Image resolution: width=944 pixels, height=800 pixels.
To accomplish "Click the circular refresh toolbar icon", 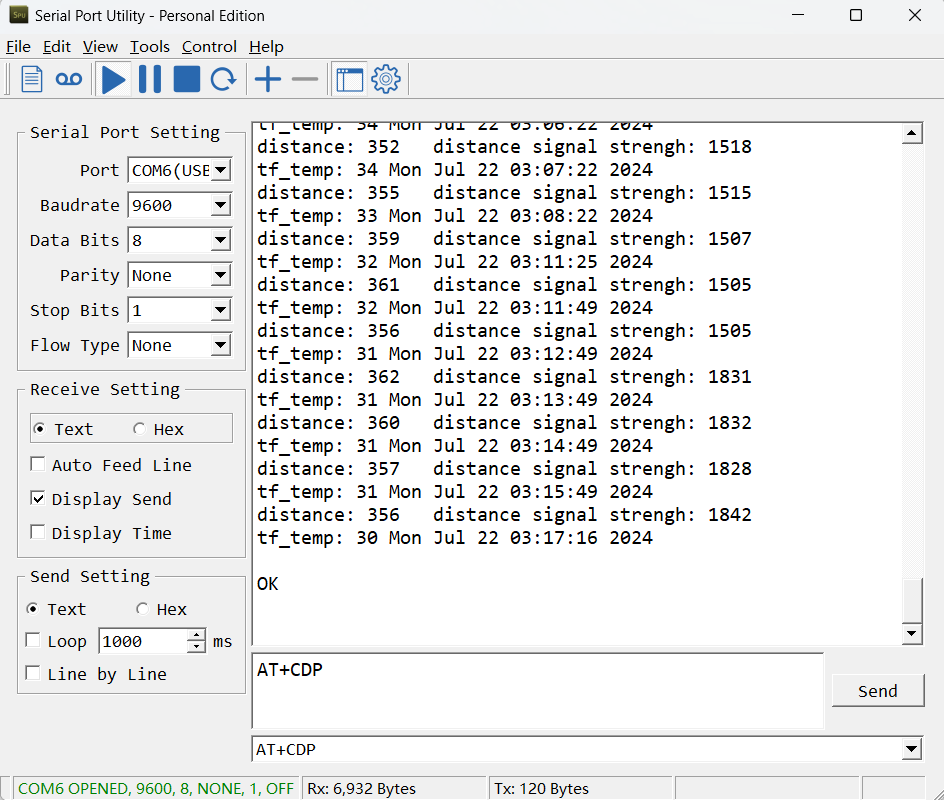I will click(223, 79).
